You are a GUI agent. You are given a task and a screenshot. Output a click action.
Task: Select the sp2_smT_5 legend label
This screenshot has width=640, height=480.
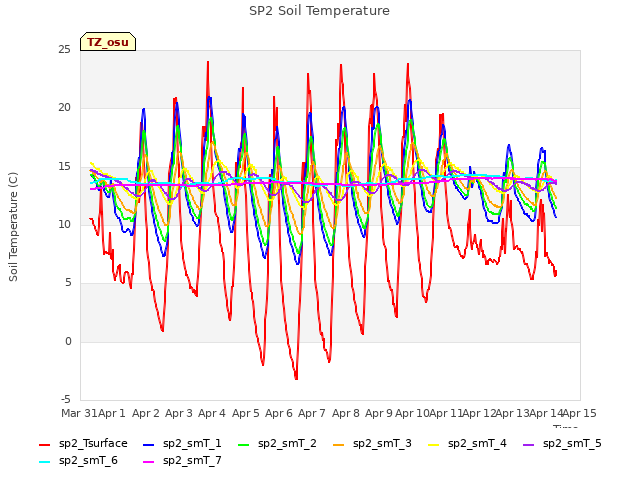coord(572,444)
